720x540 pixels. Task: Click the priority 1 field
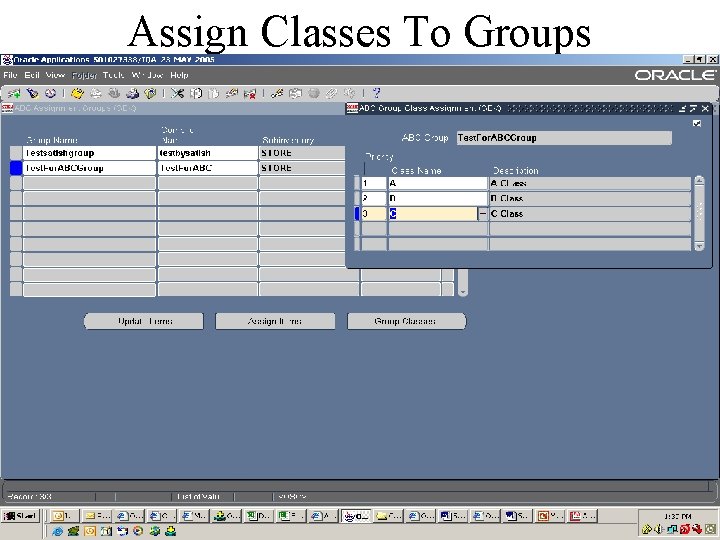pyautogui.click(x=374, y=183)
